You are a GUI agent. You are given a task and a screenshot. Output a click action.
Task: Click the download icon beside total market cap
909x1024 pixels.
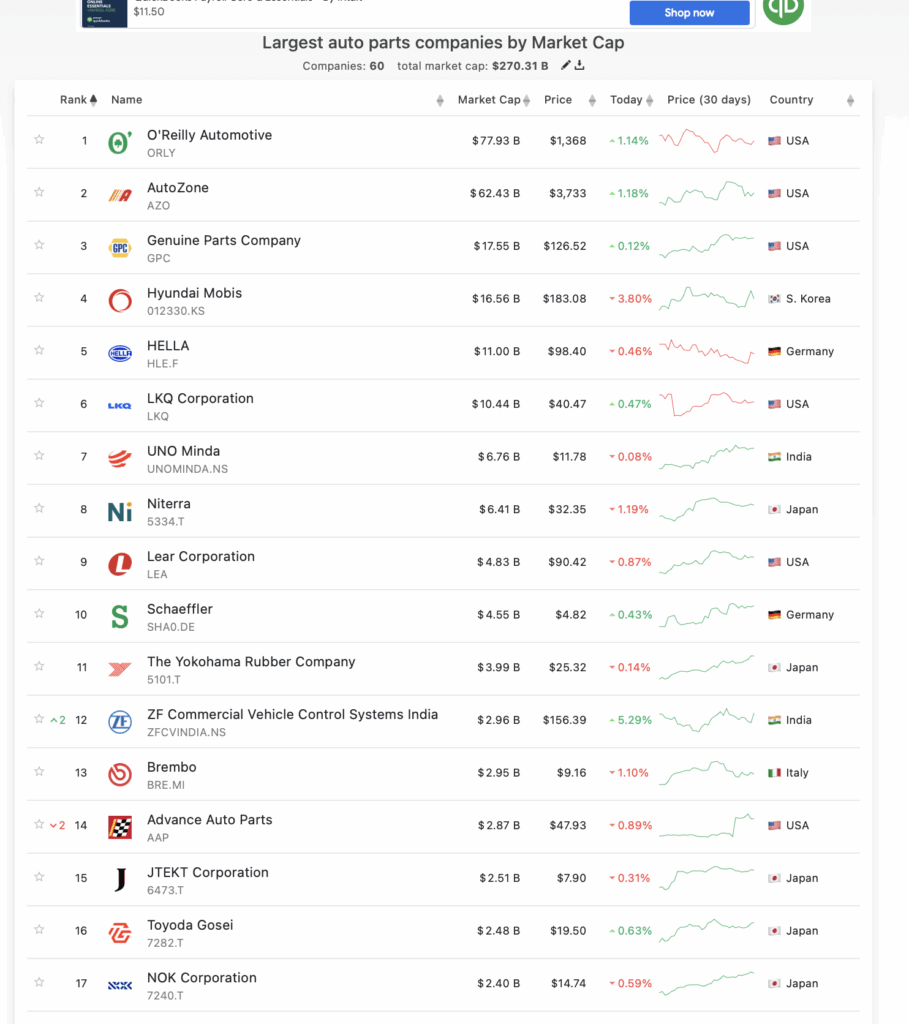pyautogui.click(x=580, y=66)
